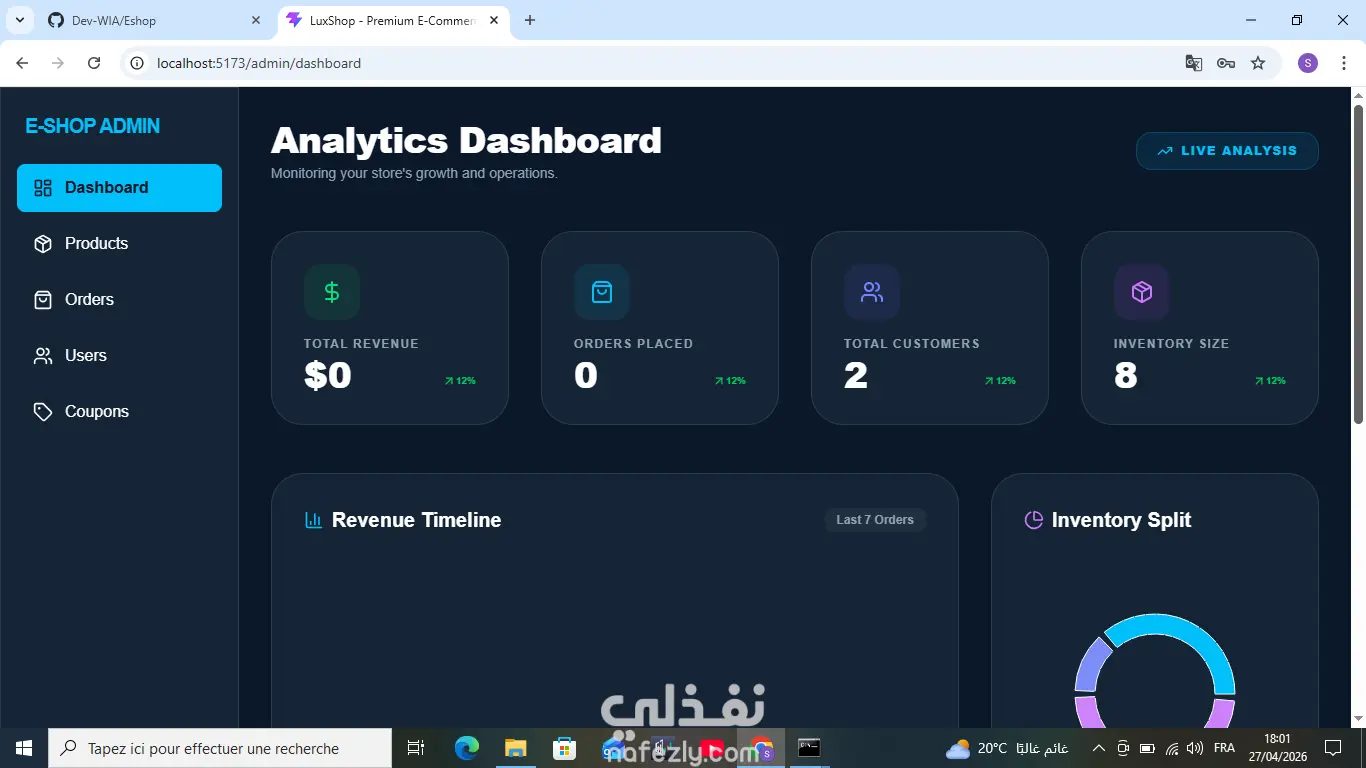Click the purple box icon on Inventory Size

(1142, 292)
